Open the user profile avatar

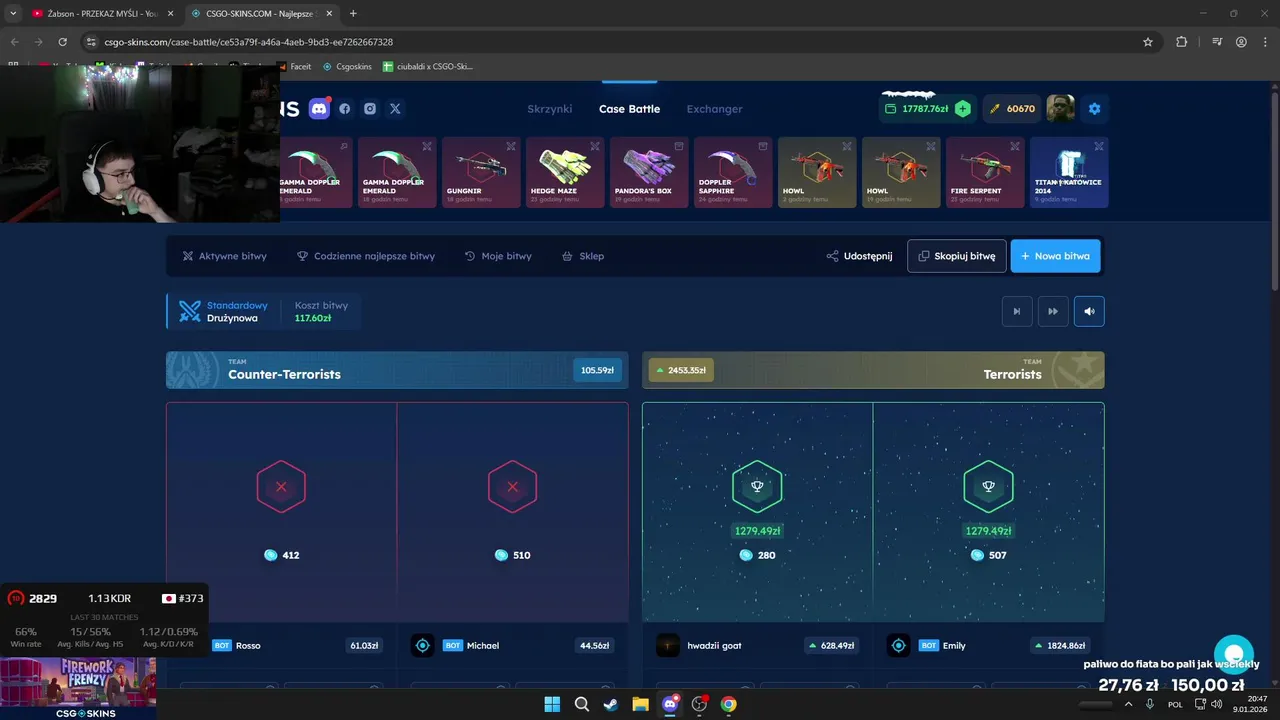(x=1061, y=108)
